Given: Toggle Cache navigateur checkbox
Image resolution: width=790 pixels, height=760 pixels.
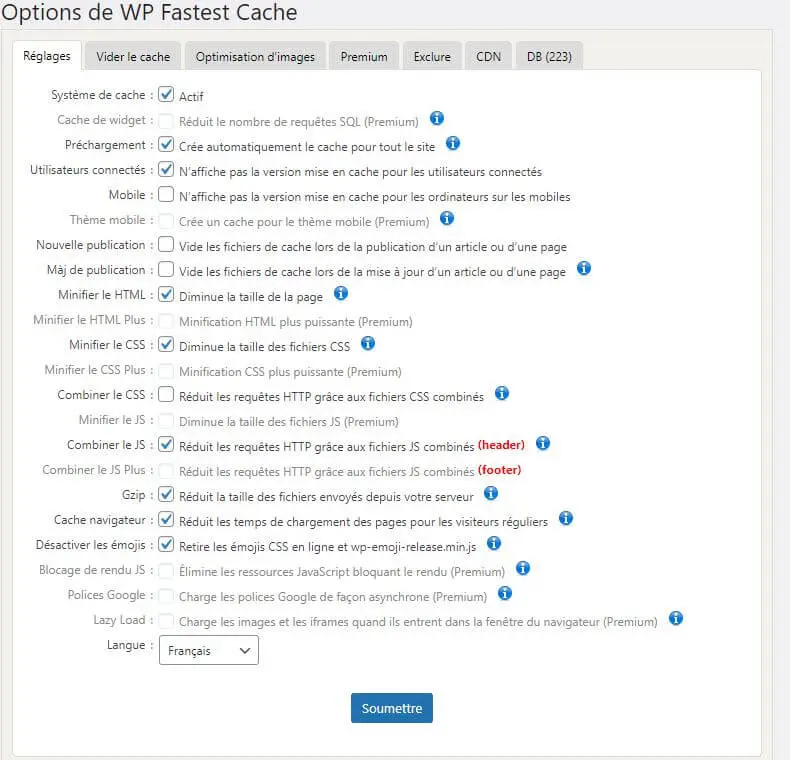Looking at the screenshot, I should 166,519.
